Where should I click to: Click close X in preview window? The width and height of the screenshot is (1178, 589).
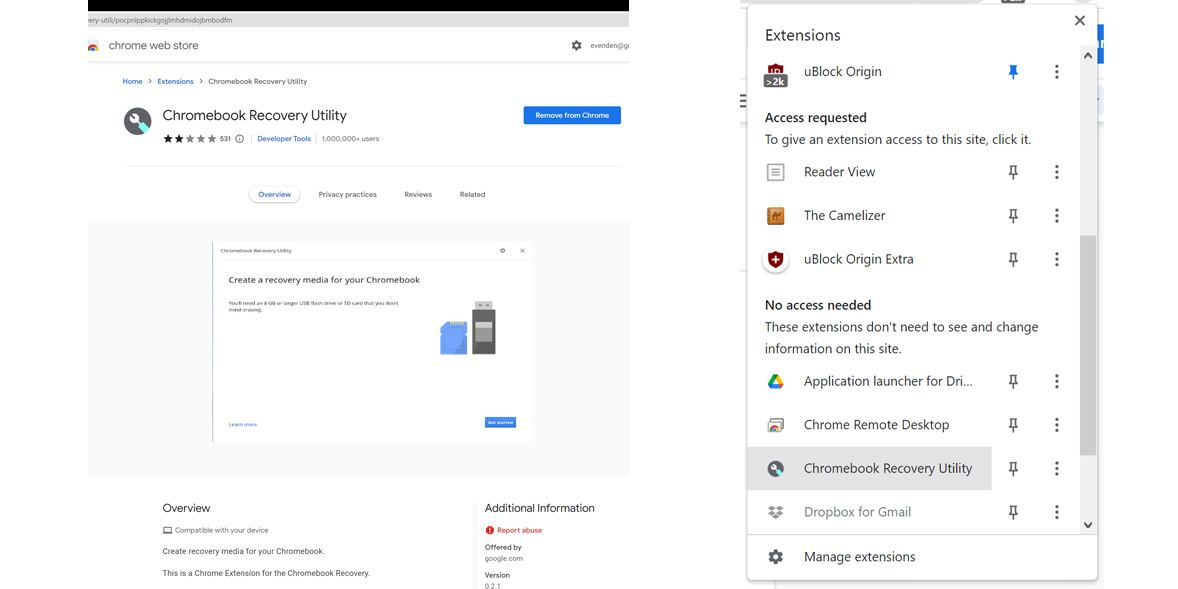[x=522, y=250]
